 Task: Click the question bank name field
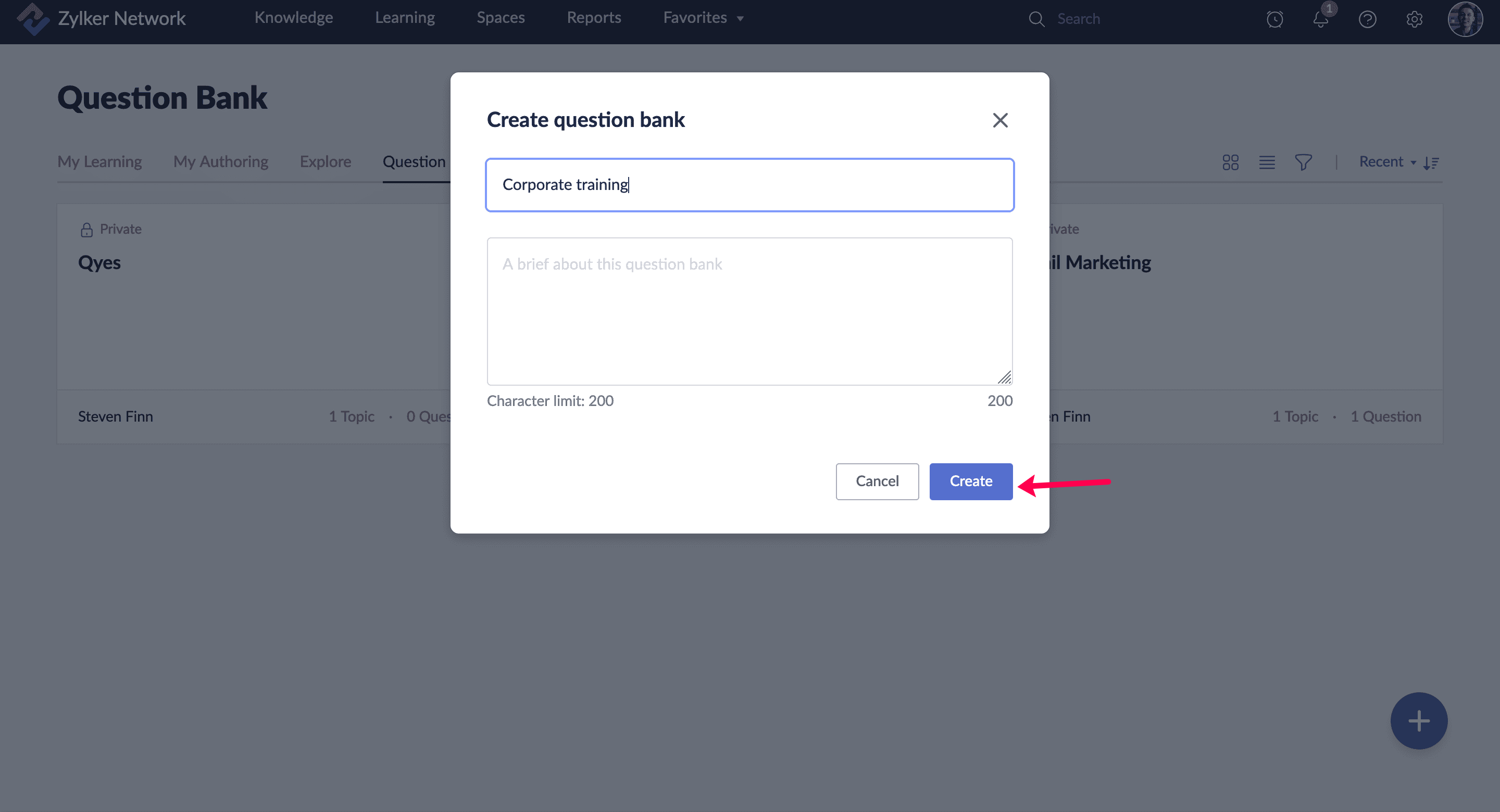749,185
